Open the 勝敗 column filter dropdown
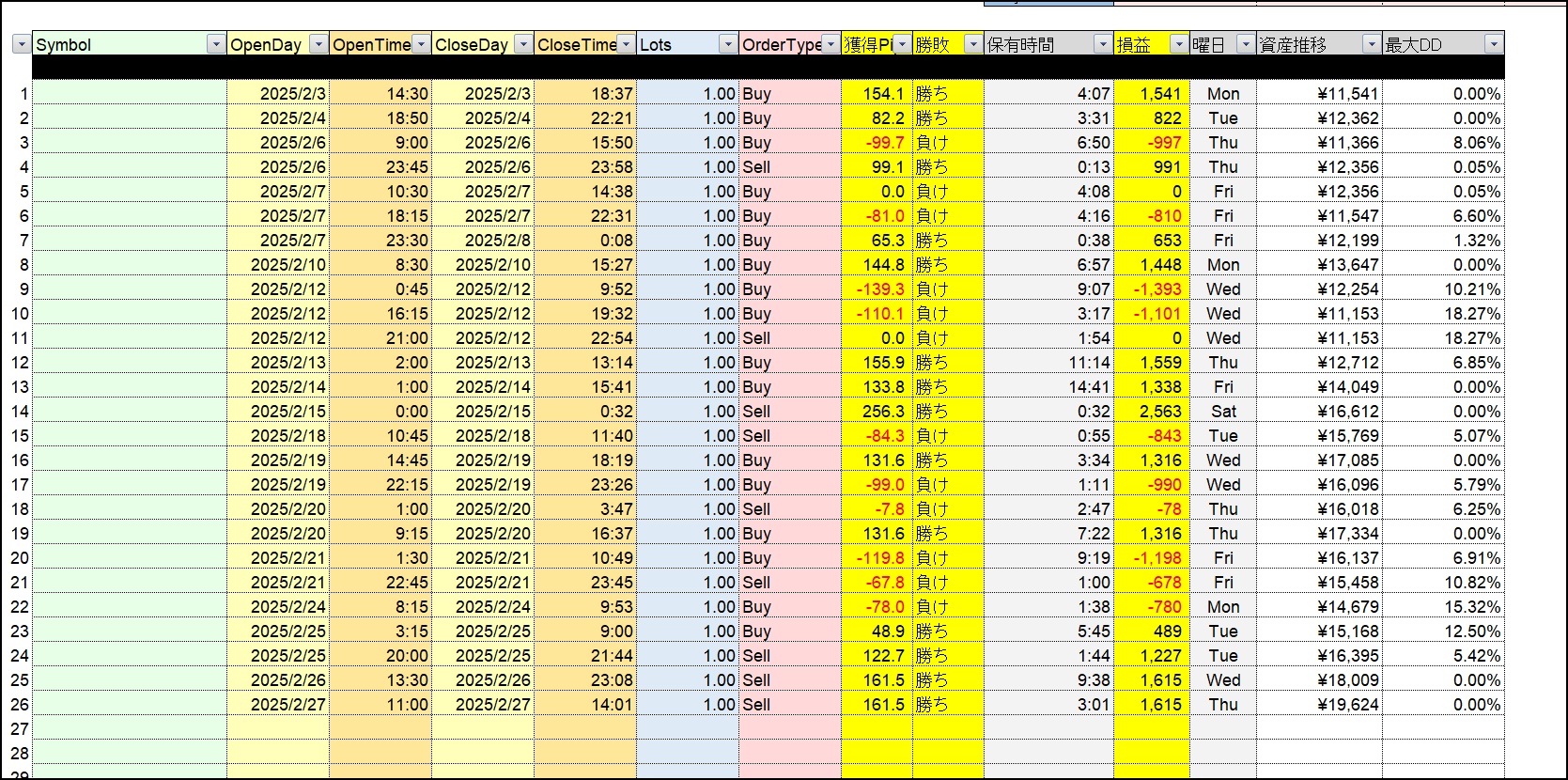 (973, 44)
